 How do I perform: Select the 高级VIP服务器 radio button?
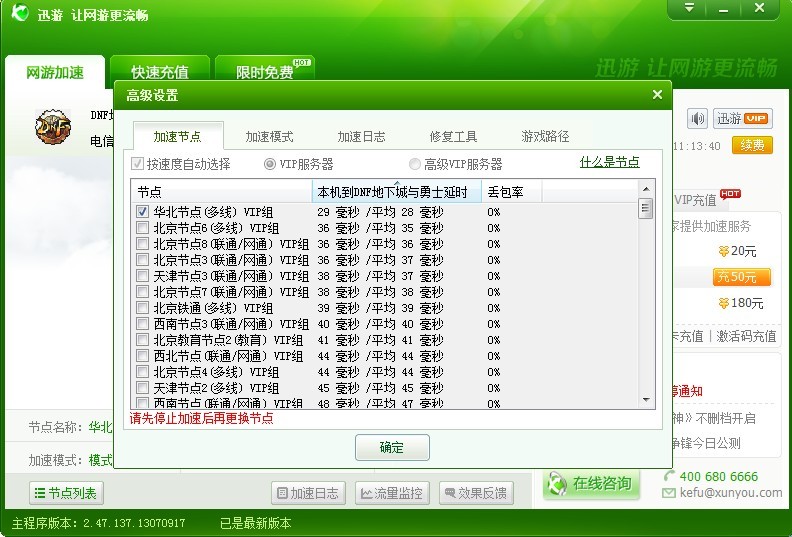pos(415,164)
